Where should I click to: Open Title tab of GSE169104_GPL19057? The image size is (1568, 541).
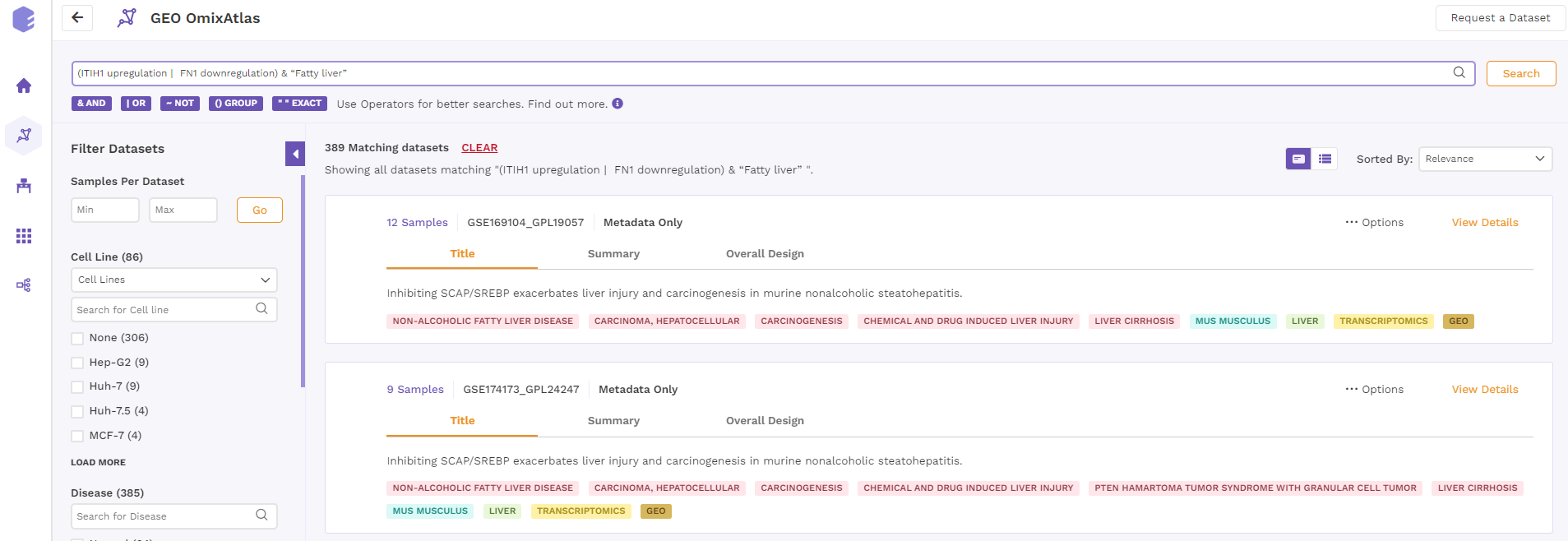462,254
